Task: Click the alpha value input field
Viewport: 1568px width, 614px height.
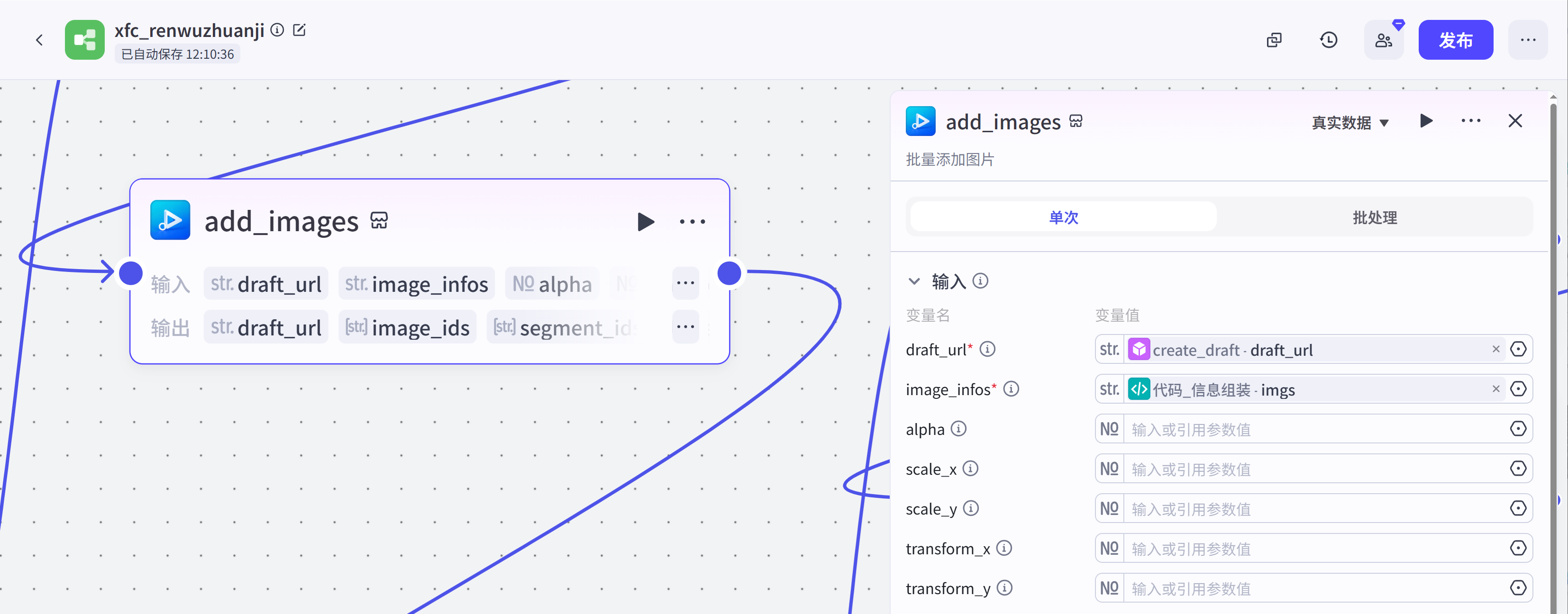Action: tap(1309, 429)
